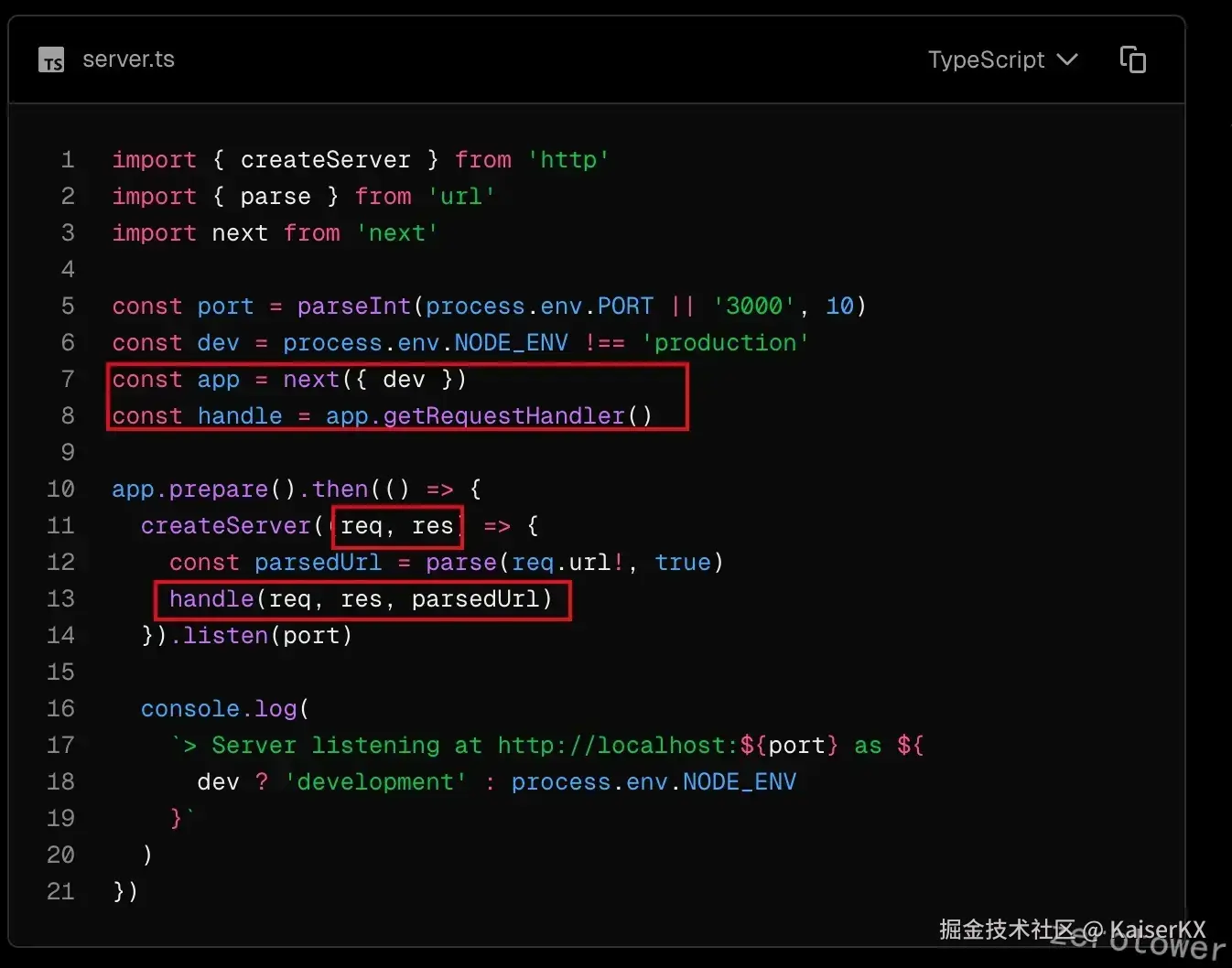Click 'next({ dev })' call on line 7
Viewport: 1232px width, 968px height.
coord(375,380)
